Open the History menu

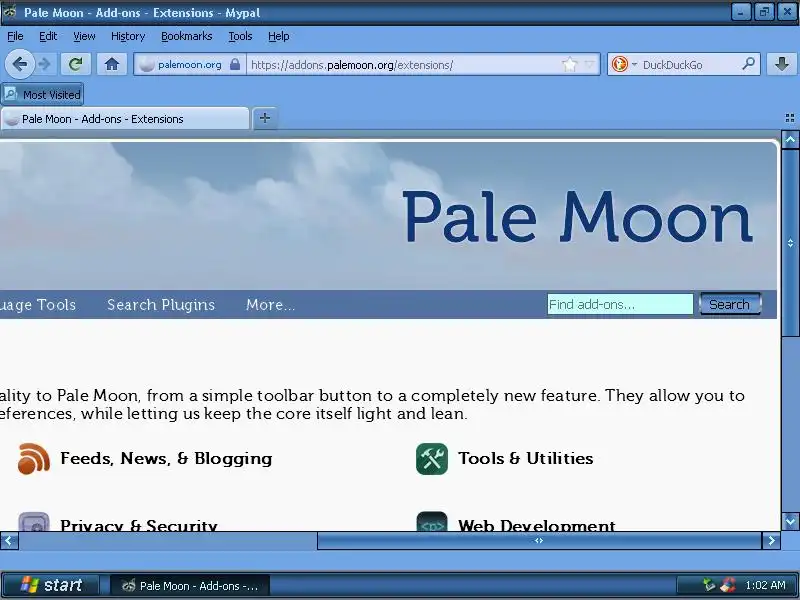tap(128, 36)
